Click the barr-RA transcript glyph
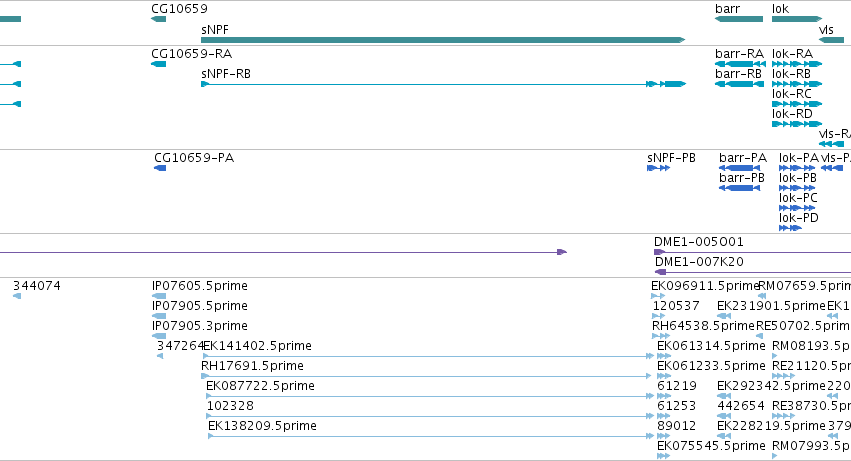 coord(740,64)
